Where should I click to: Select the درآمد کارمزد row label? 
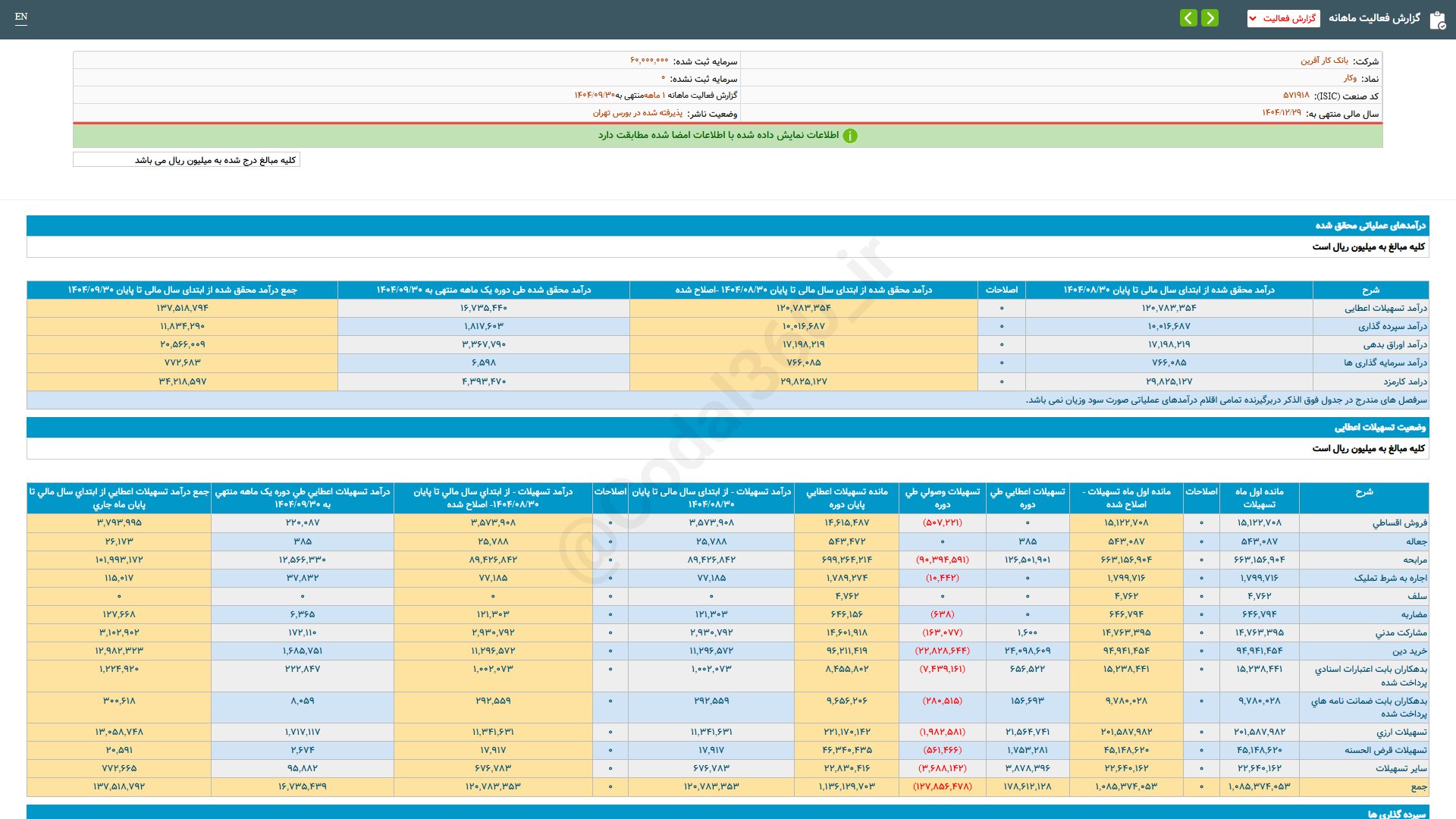pyautogui.click(x=1404, y=381)
